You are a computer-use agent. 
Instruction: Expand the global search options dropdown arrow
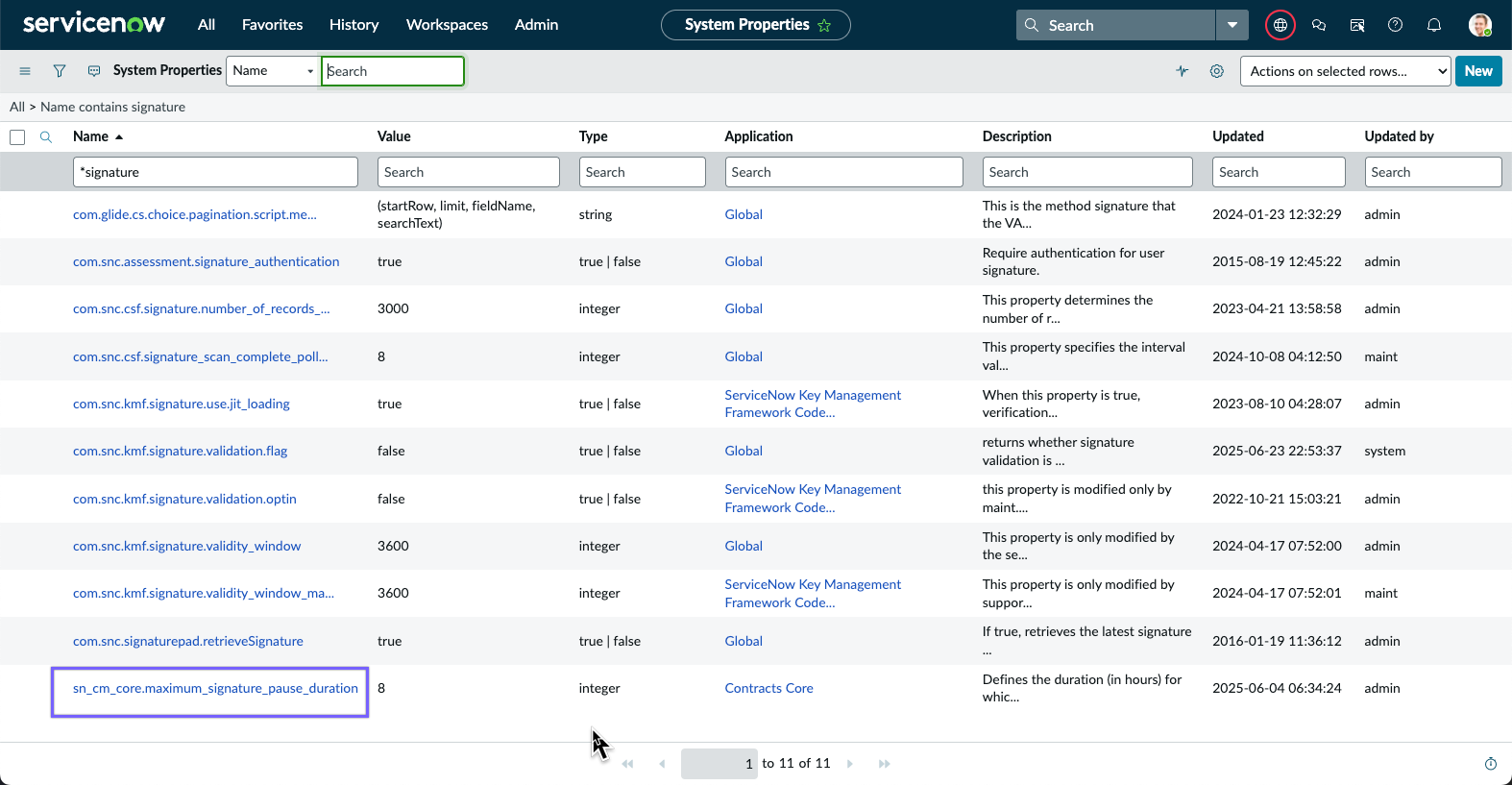(1232, 25)
